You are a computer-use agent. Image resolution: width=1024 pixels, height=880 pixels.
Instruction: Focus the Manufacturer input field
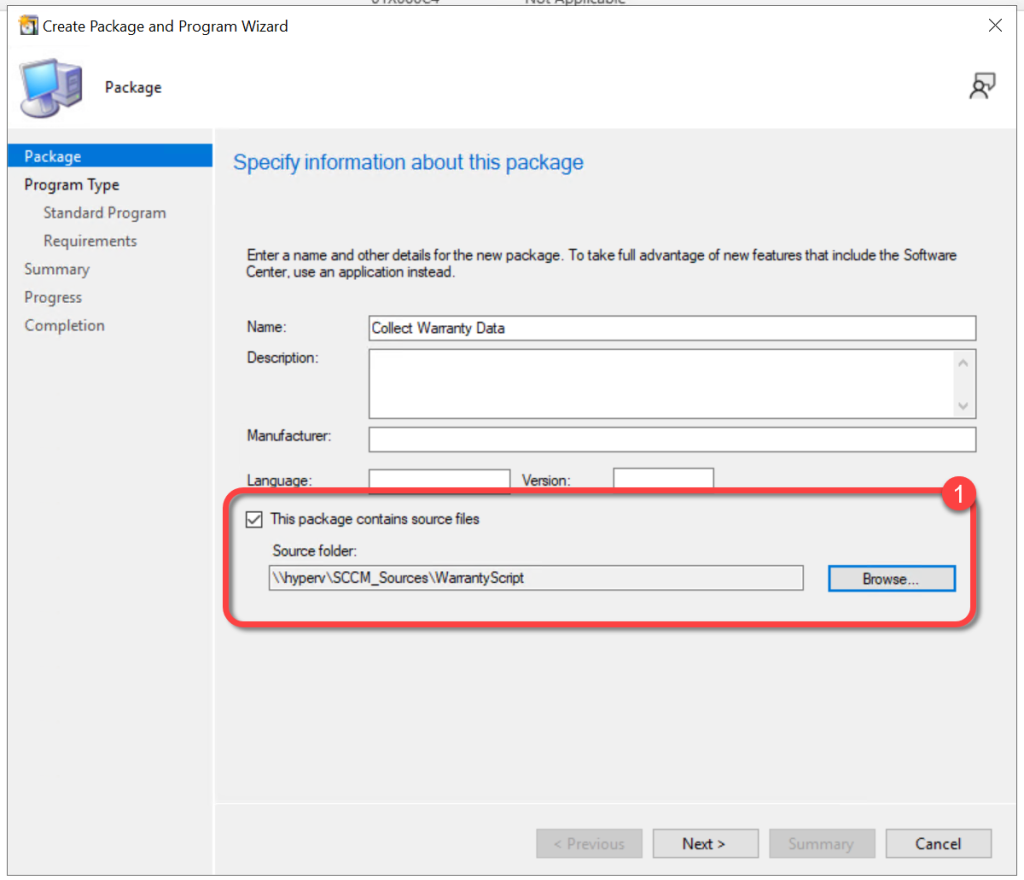point(671,439)
